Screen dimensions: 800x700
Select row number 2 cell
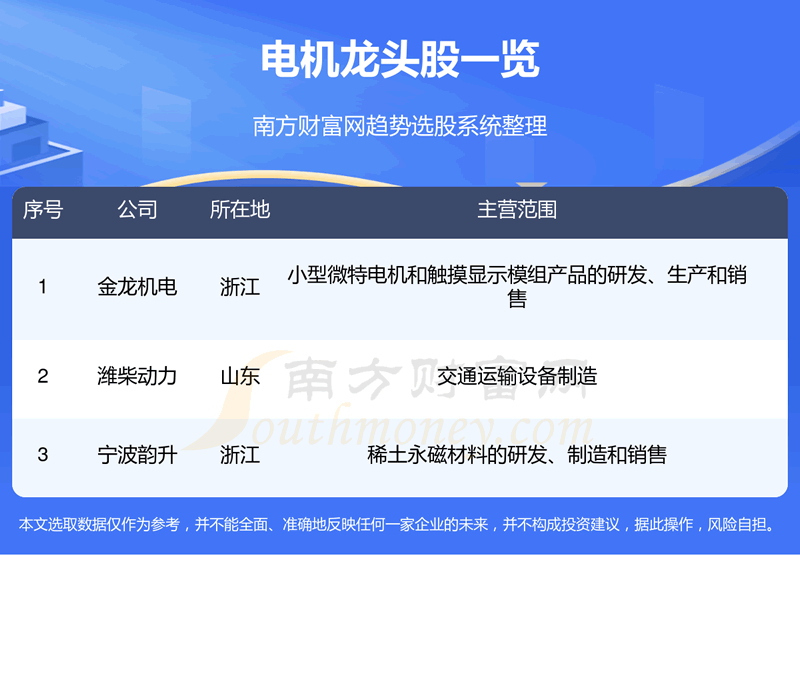coord(42,376)
